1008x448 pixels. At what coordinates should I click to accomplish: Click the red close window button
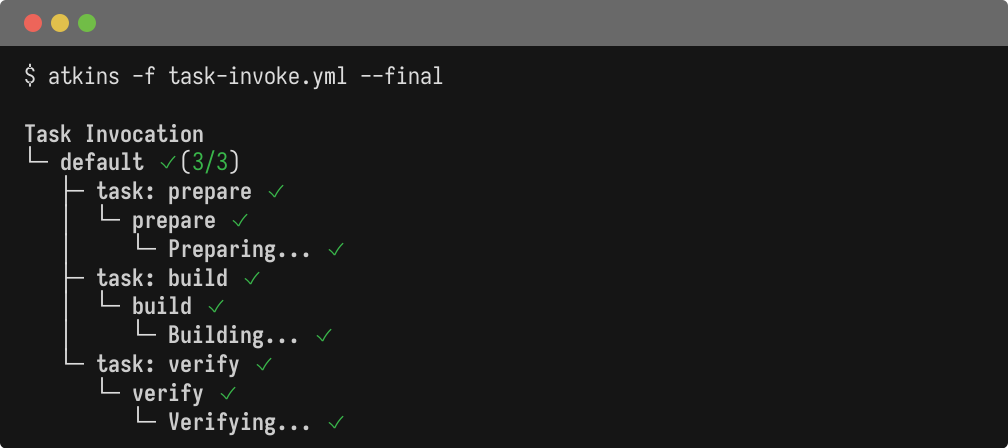33,22
